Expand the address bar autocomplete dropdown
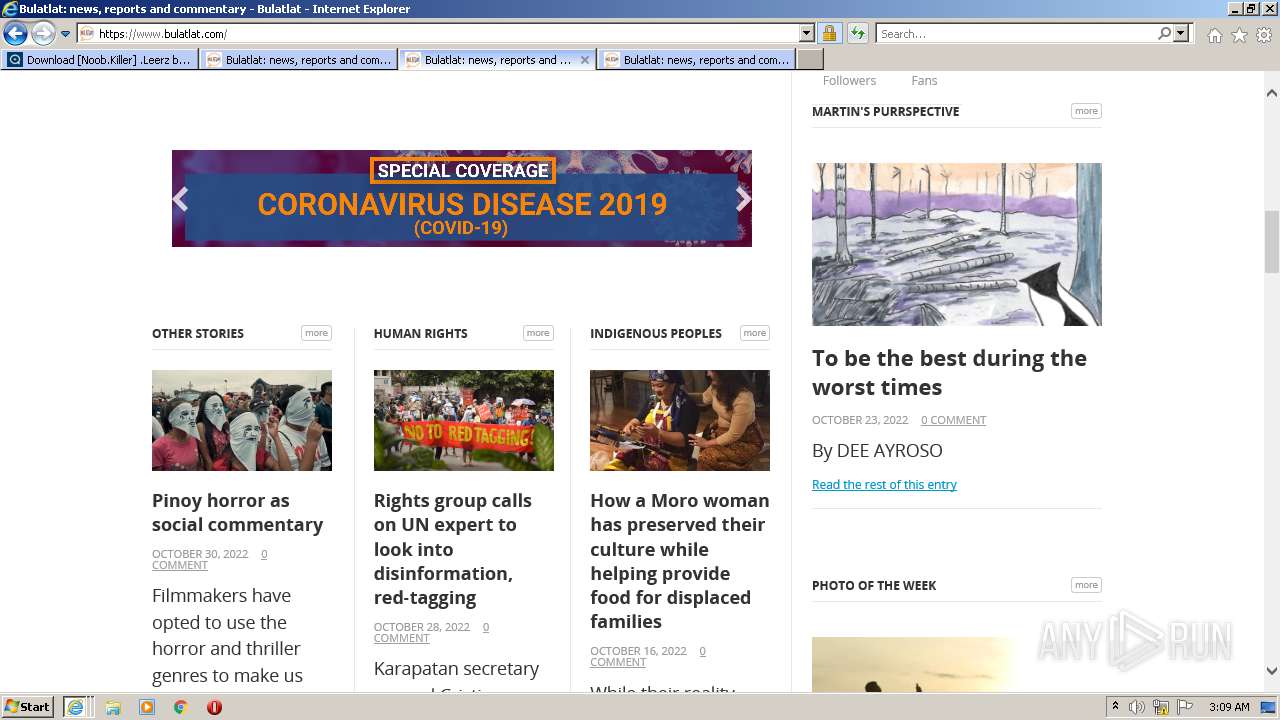Viewport: 1280px width, 720px height. coord(807,34)
